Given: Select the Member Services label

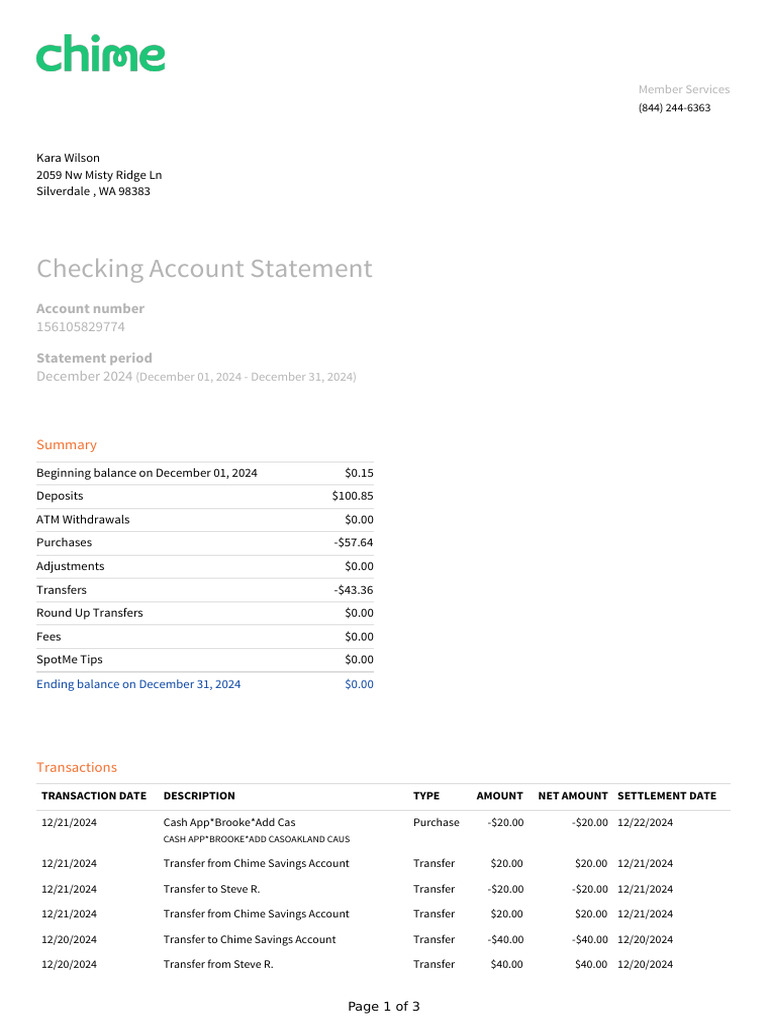Looking at the screenshot, I should pos(684,89).
